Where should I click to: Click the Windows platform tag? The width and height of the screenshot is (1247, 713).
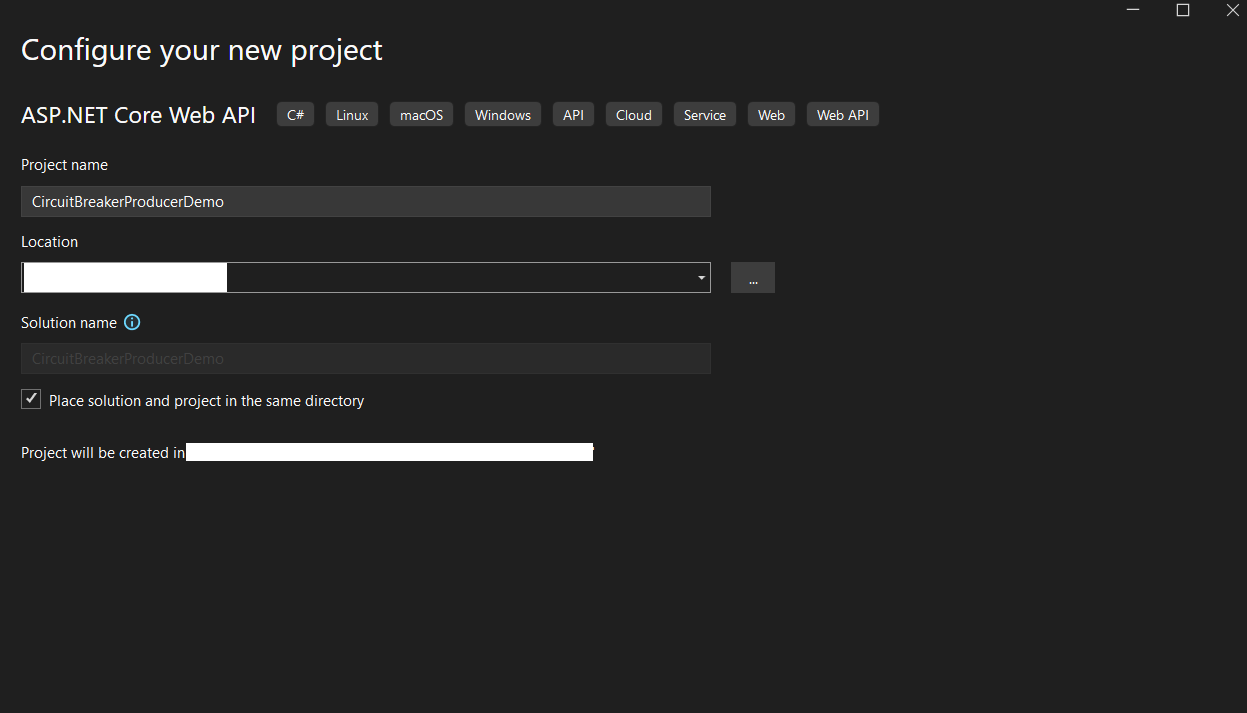click(502, 114)
